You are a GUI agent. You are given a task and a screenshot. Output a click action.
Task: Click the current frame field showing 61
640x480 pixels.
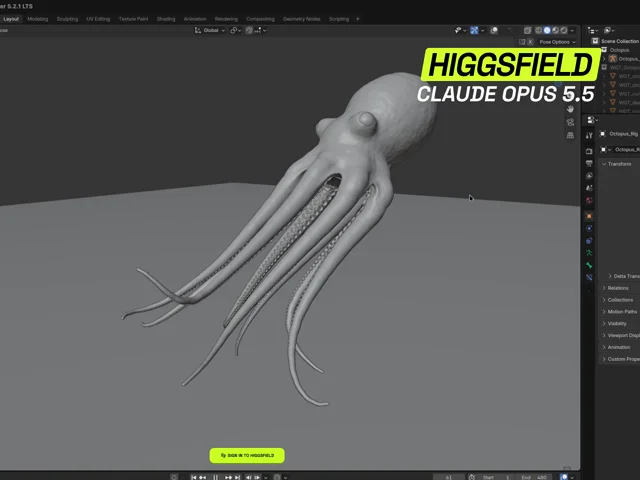[x=449, y=477]
